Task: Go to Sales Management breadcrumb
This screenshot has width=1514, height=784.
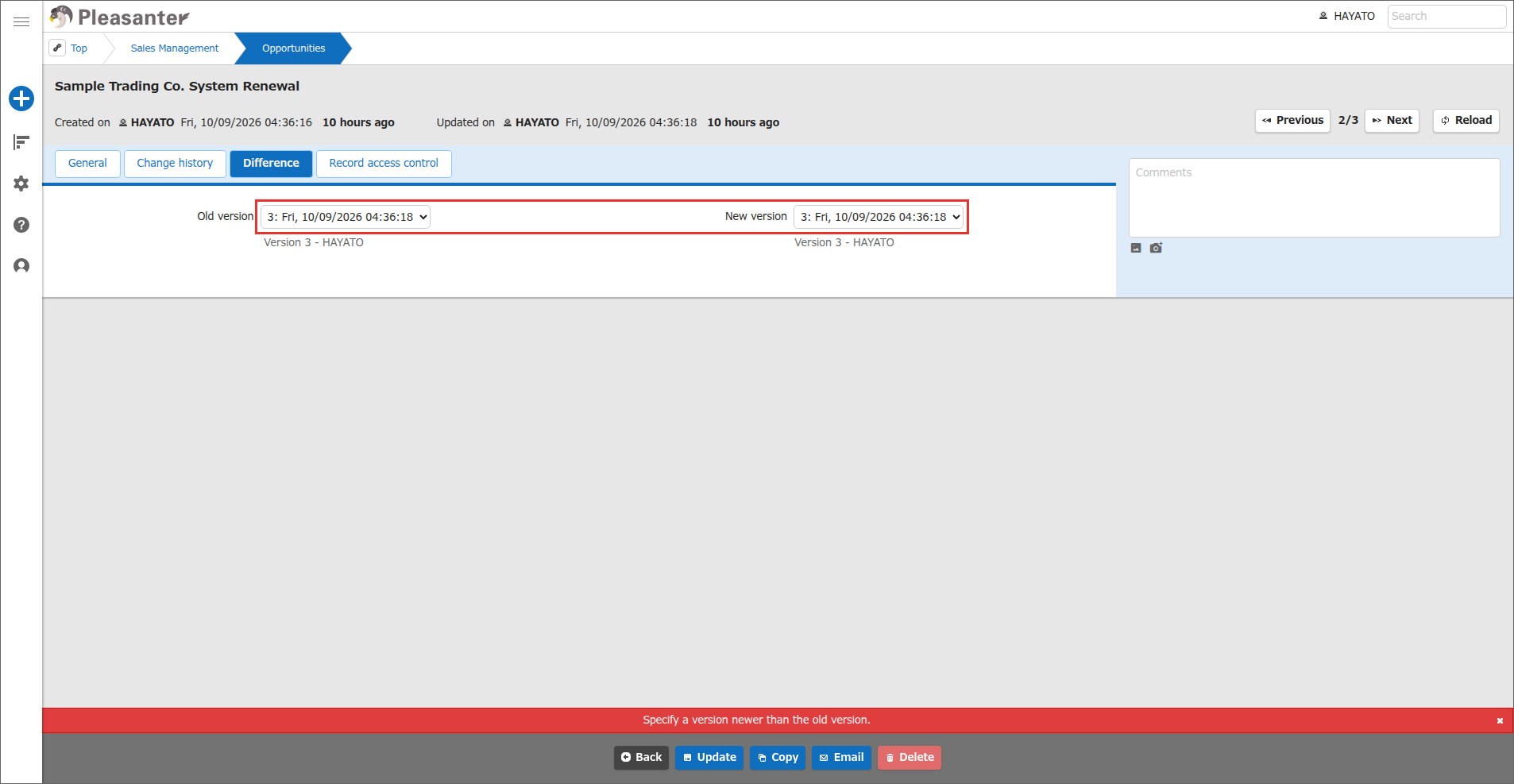Action: click(175, 48)
